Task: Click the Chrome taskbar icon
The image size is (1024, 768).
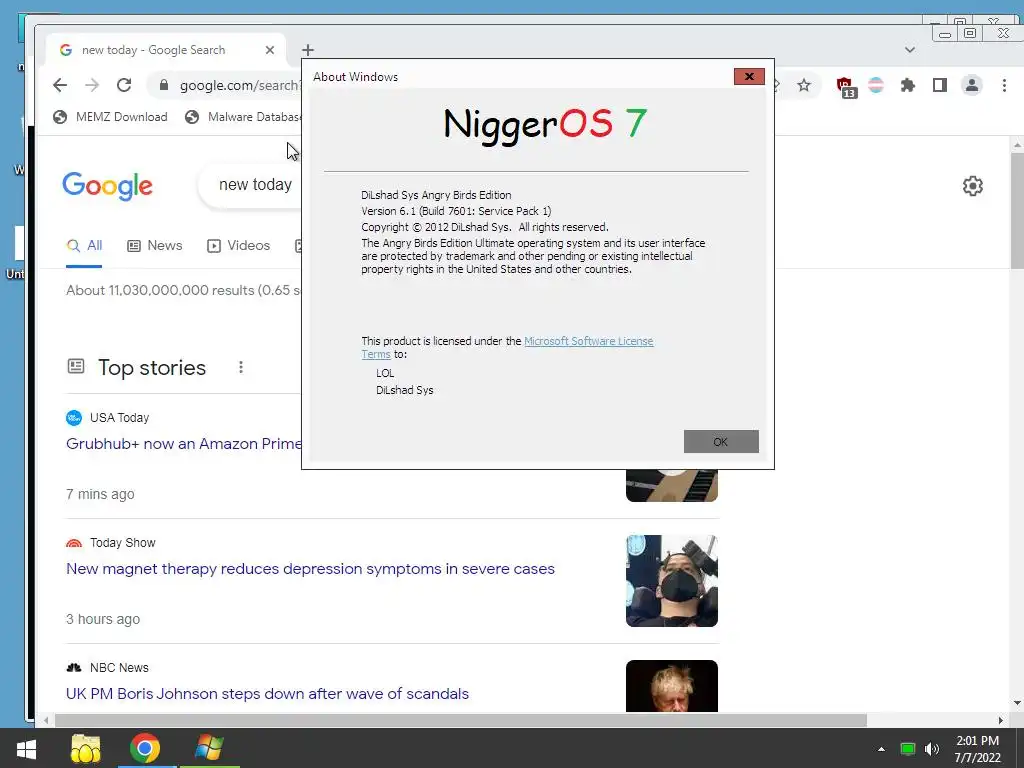Action: pos(146,748)
